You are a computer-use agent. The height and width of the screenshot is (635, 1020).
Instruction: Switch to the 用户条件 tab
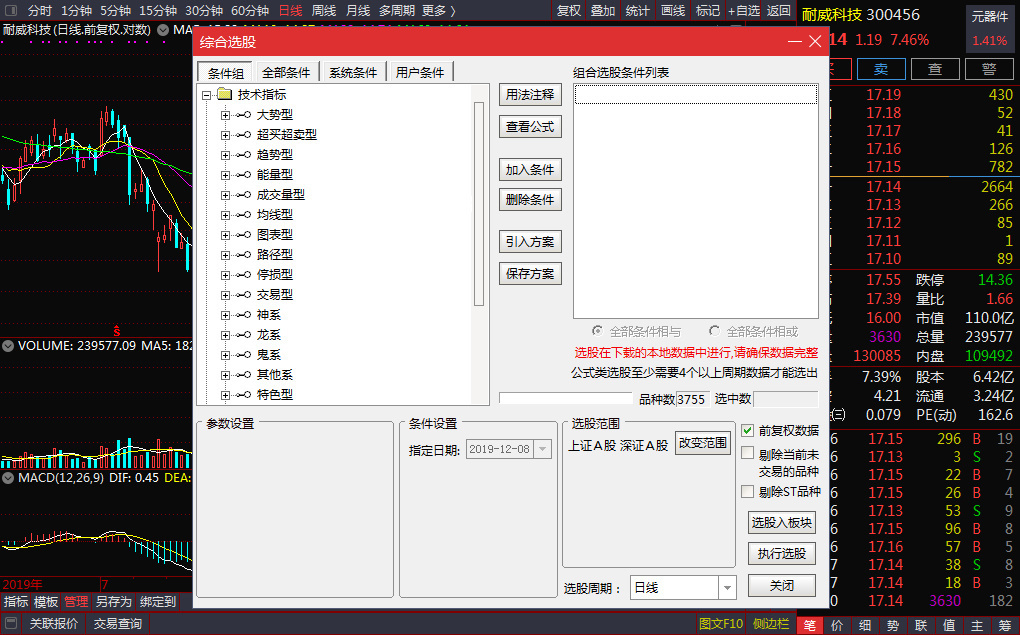(x=420, y=72)
